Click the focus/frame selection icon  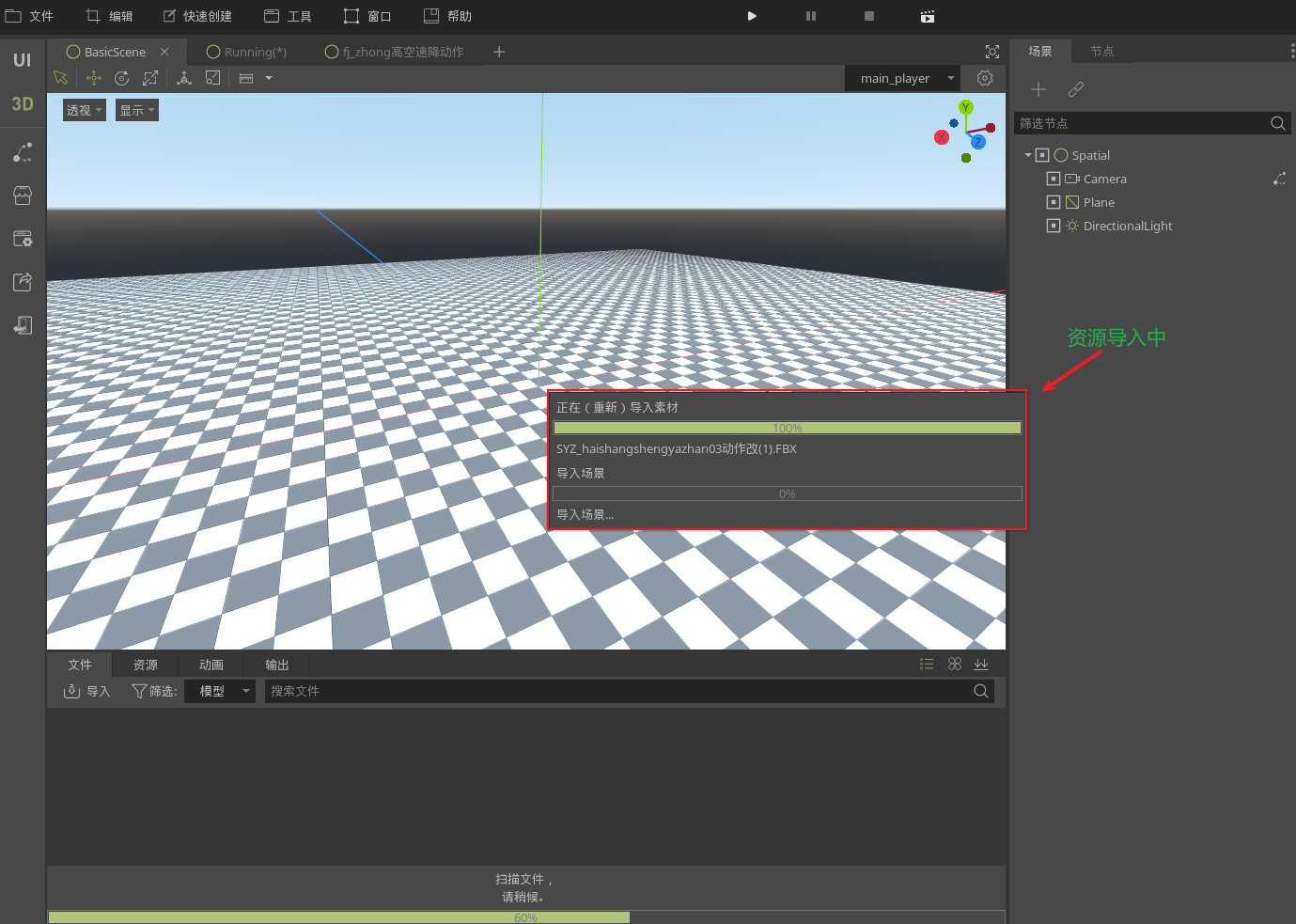click(992, 52)
